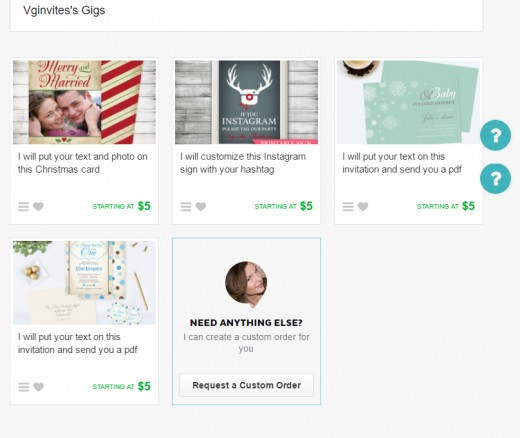Open the Instagram antler sign thumbnail
This screenshot has width=520, height=438.
pyautogui.click(x=246, y=102)
